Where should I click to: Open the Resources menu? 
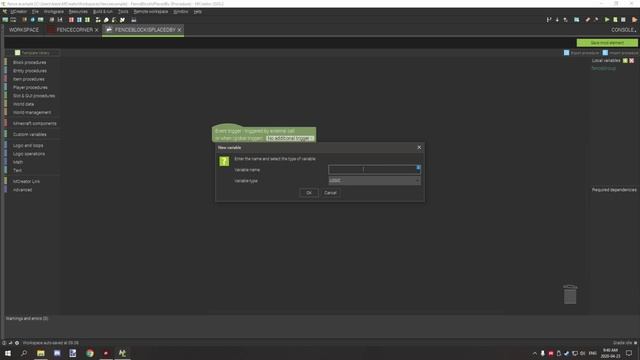pyautogui.click(x=78, y=12)
